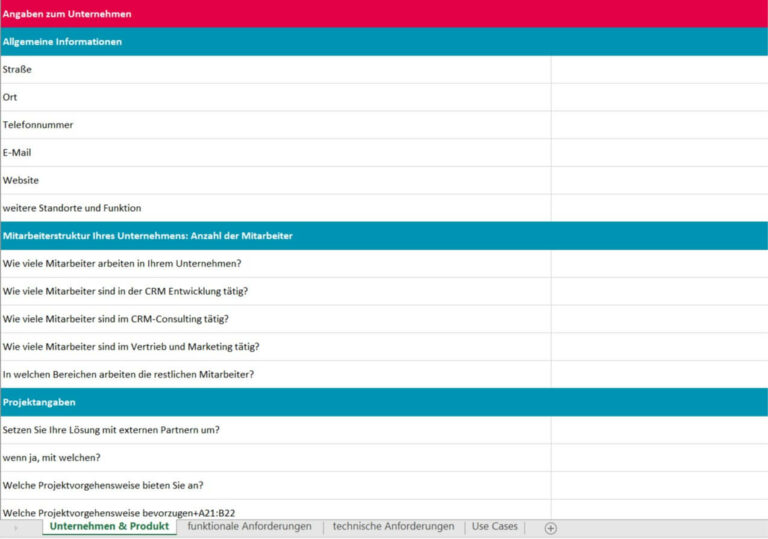Select the answer cell for CRM-Consulting Mitarbeiter
This screenshot has width=768, height=539.
[658, 319]
